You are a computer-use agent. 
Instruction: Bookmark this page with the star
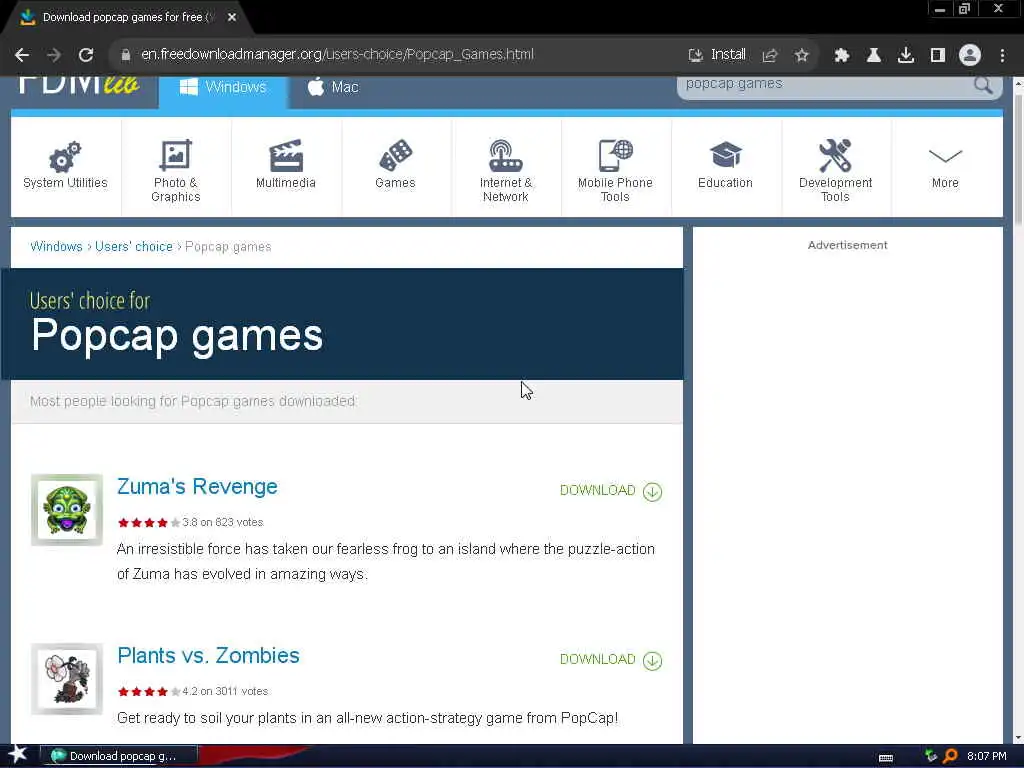coord(802,56)
